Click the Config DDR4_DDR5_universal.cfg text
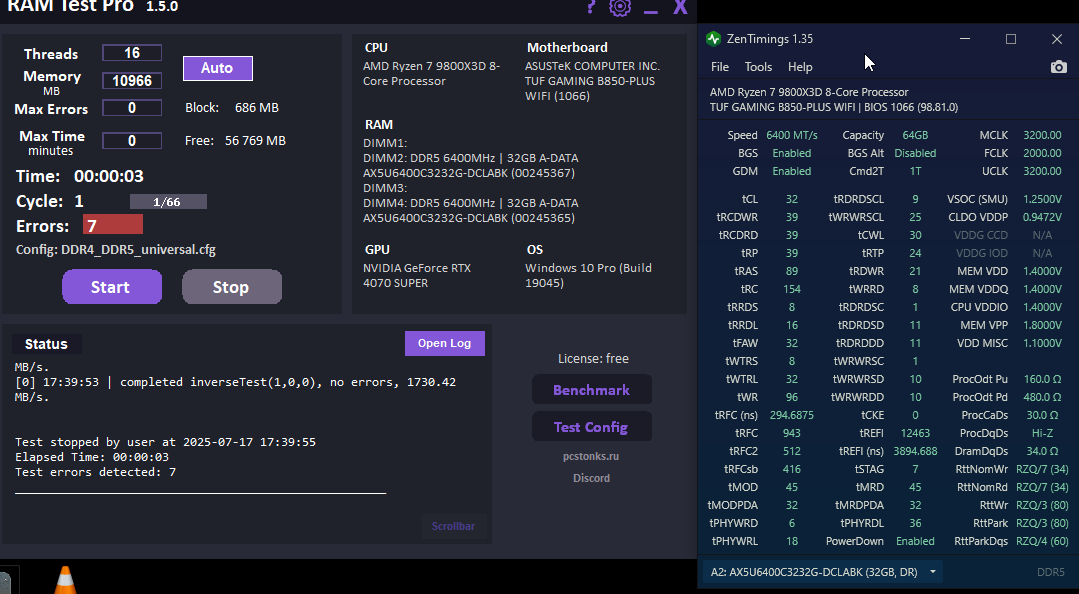Screen dimensions: 1079x594 [x=116, y=250]
